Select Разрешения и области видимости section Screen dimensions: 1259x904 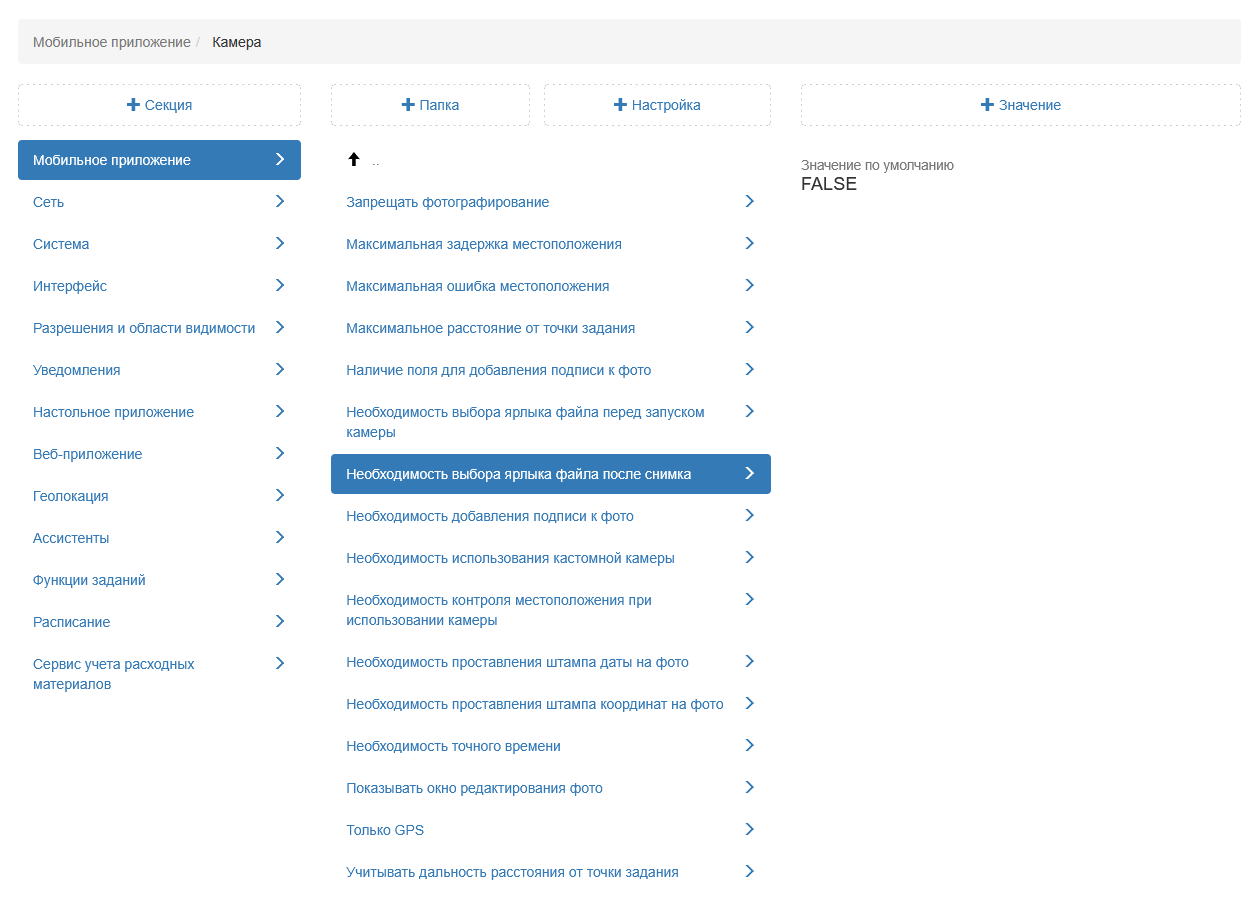[144, 328]
